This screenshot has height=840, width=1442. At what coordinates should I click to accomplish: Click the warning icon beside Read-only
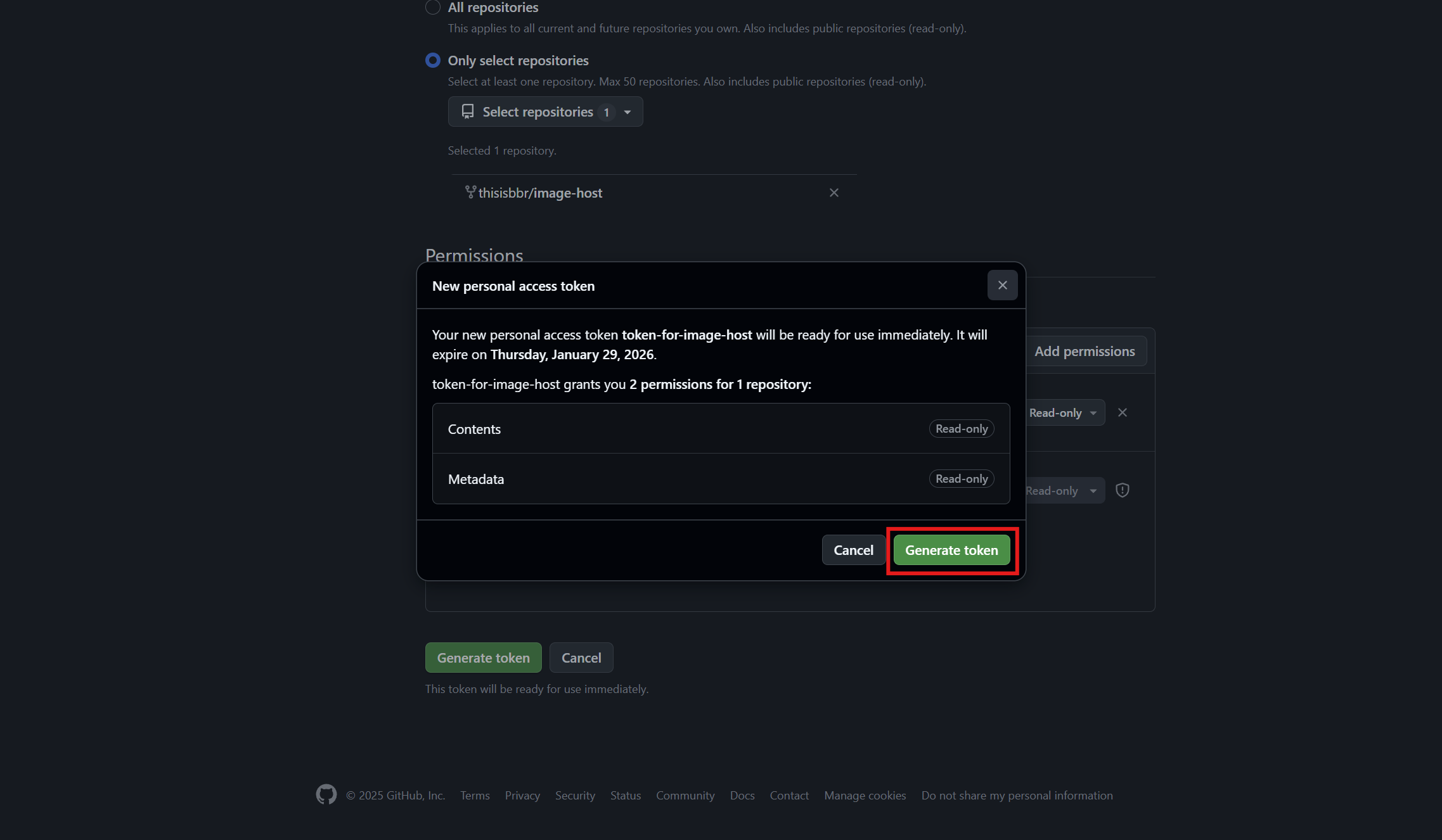click(1122, 490)
